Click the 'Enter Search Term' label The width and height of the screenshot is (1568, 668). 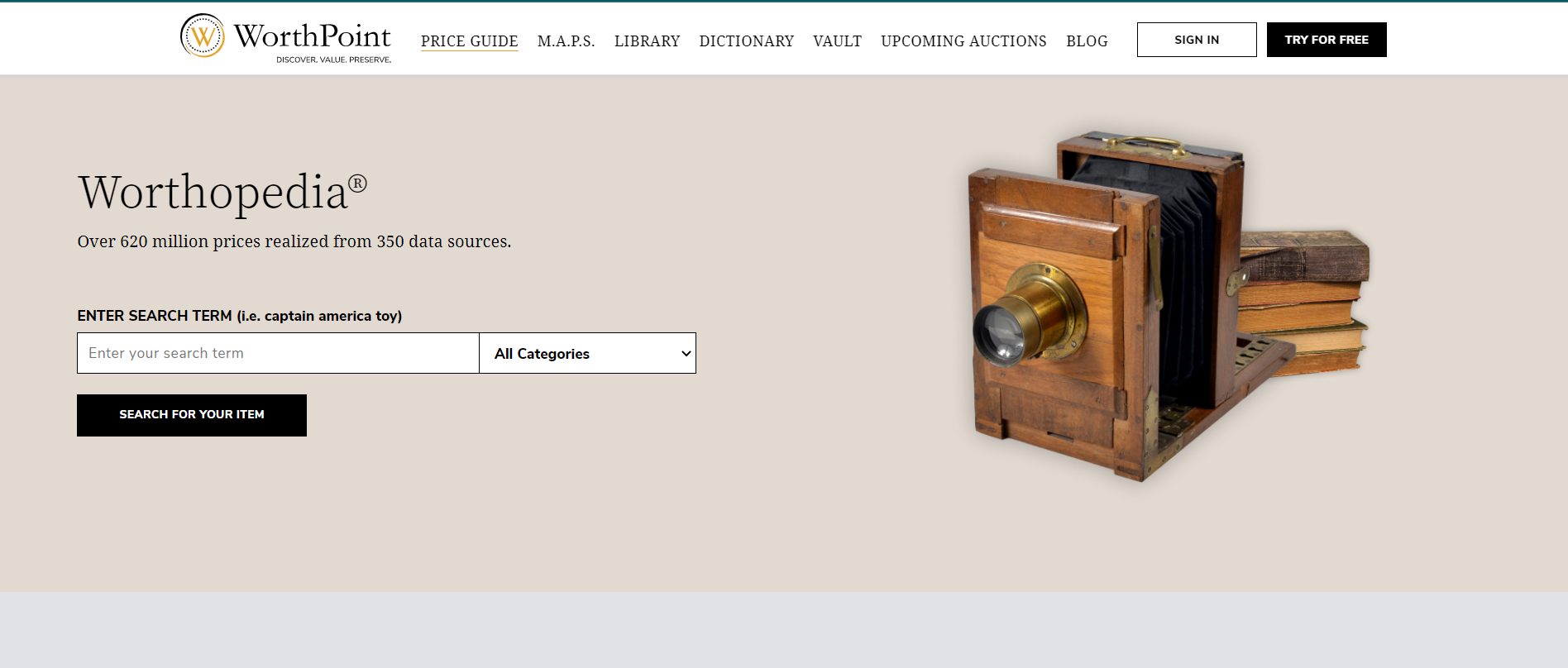point(240,316)
